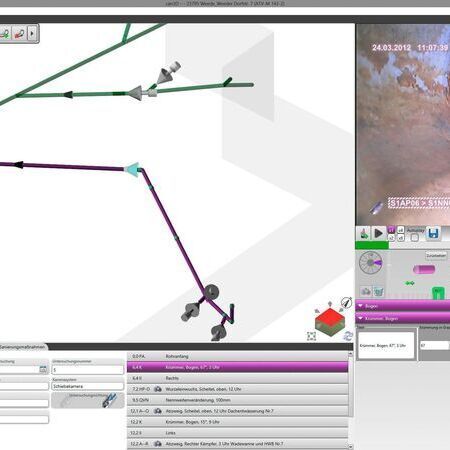The height and width of the screenshot is (450, 450).
Task: Click the blue floppy disk save icon
Action: click(x=433, y=233)
